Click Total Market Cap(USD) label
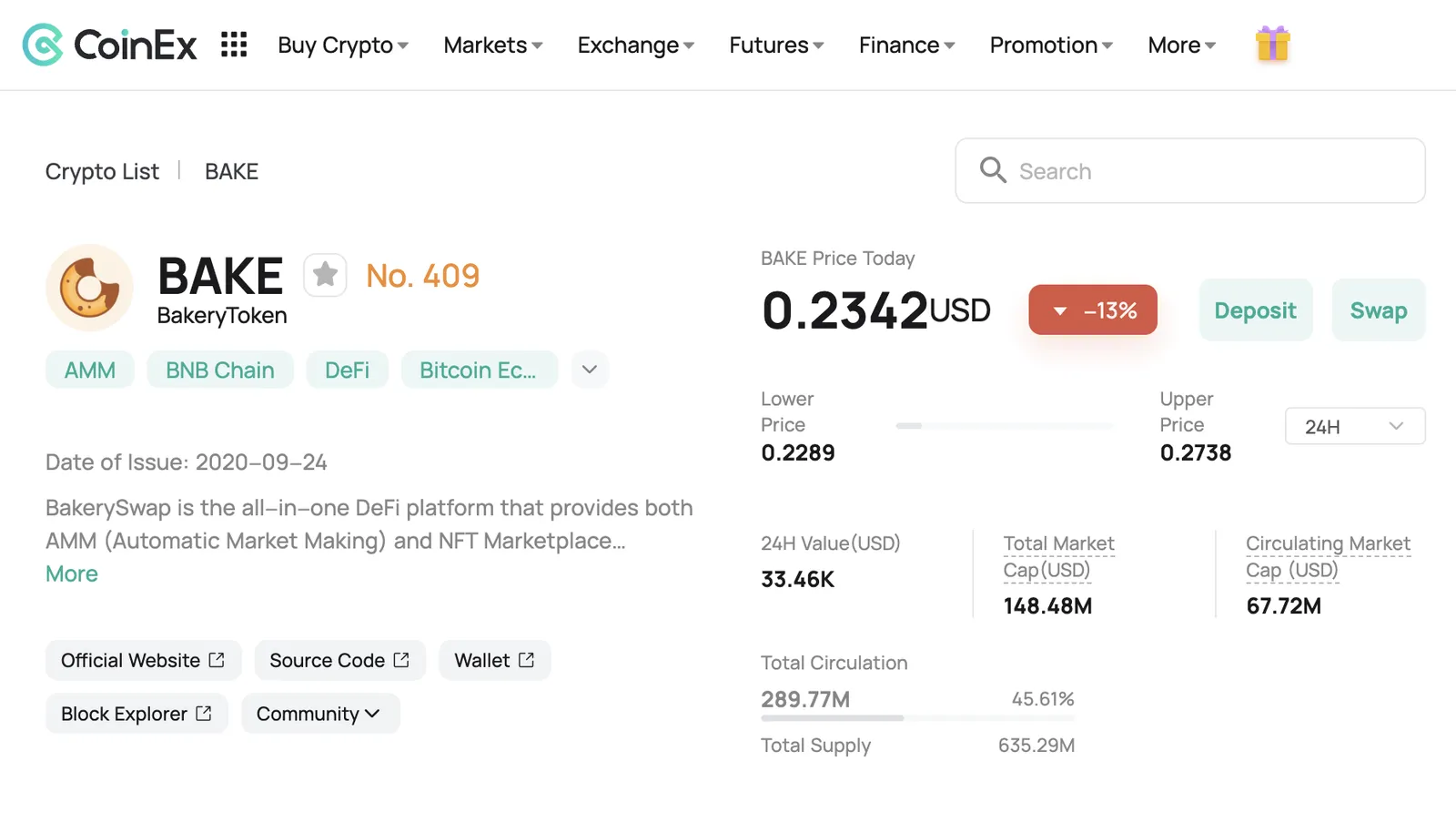 (1058, 556)
